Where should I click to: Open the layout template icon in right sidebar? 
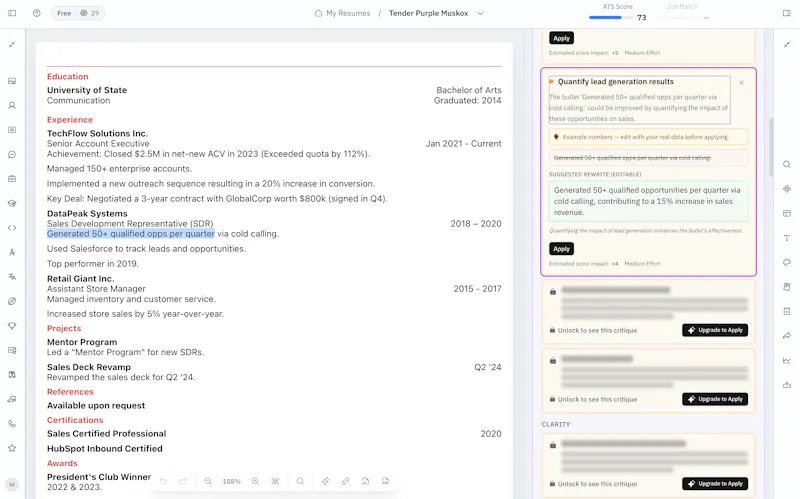pyautogui.click(x=787, y=213)
